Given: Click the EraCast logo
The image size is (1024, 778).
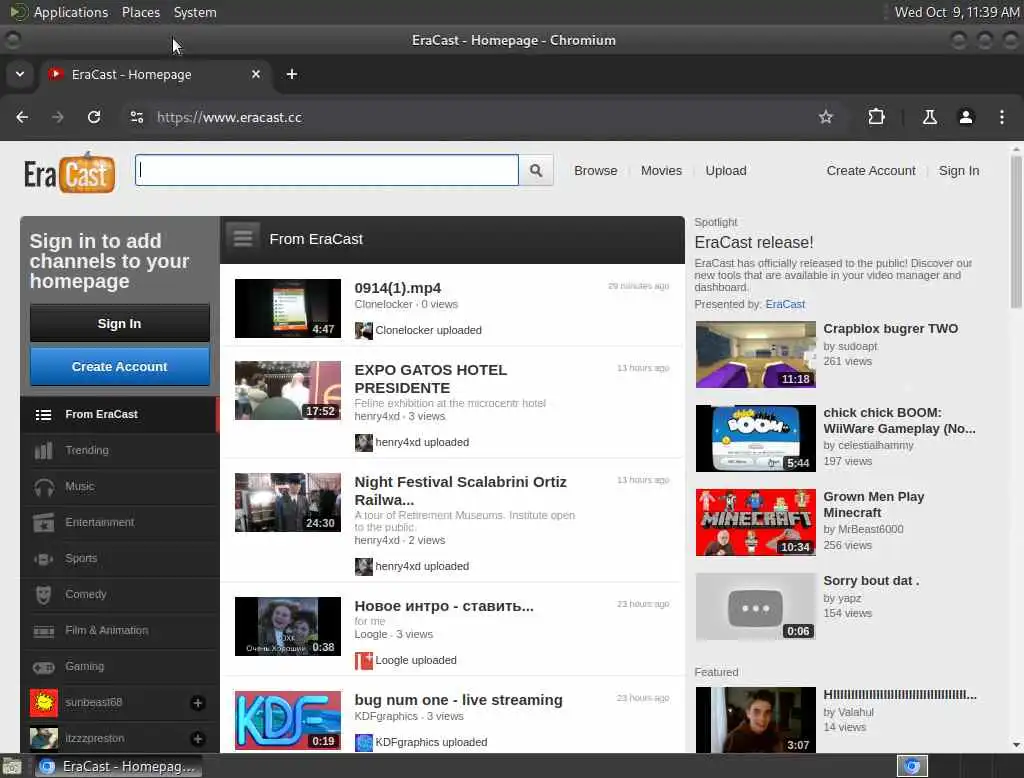Looking at the screenshot, I should coord(69,173).
